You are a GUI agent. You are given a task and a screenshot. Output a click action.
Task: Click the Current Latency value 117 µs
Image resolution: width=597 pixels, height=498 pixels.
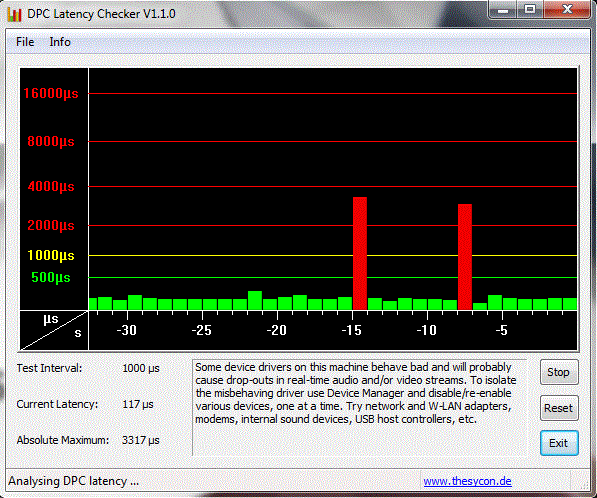(x=138, y=404)
